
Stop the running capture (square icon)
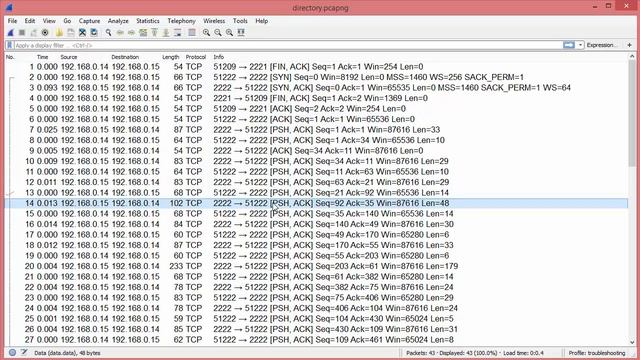22,33
